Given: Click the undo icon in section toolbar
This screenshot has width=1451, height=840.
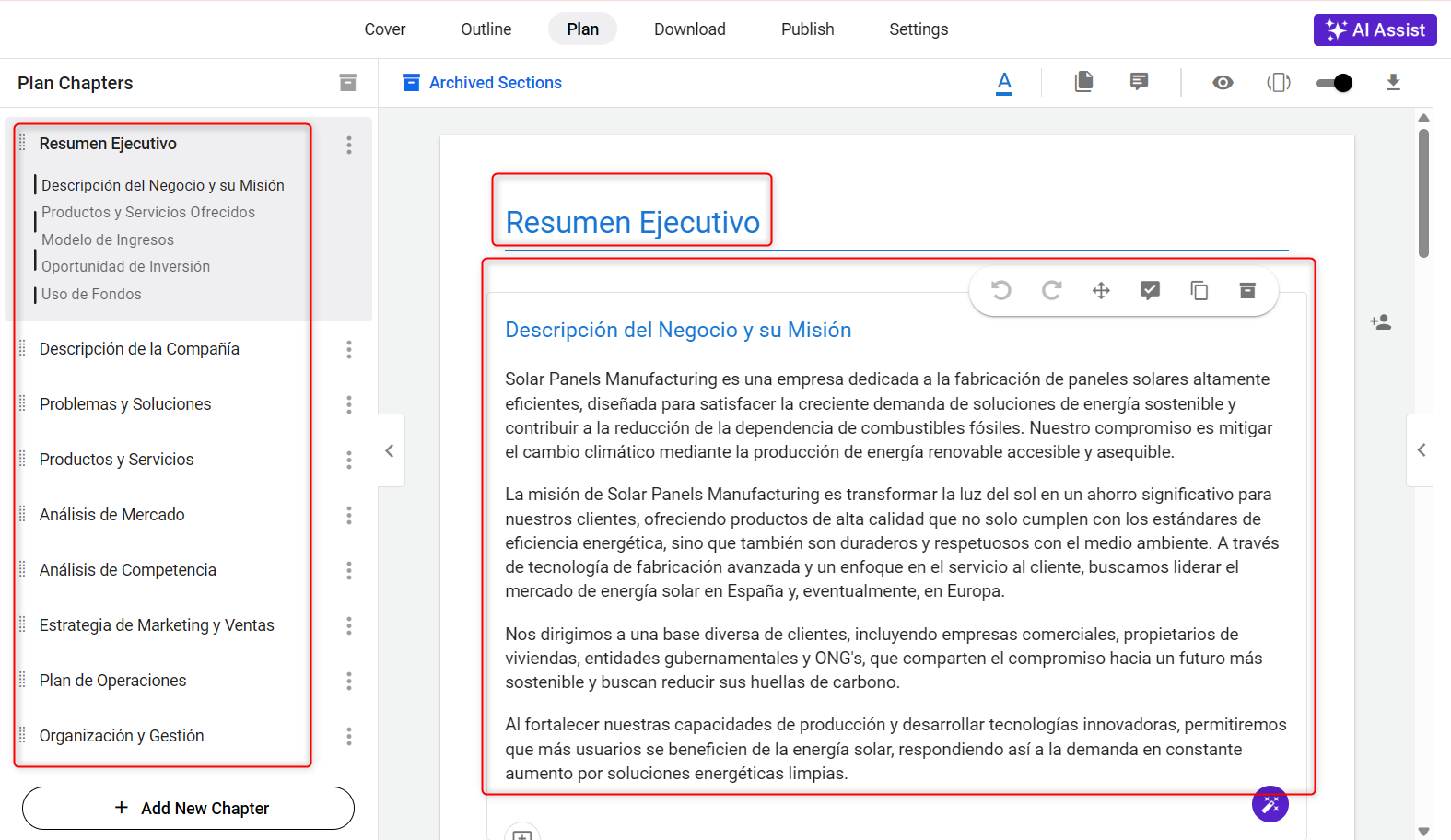Looking at the screenshot, I should [1001, 290].
